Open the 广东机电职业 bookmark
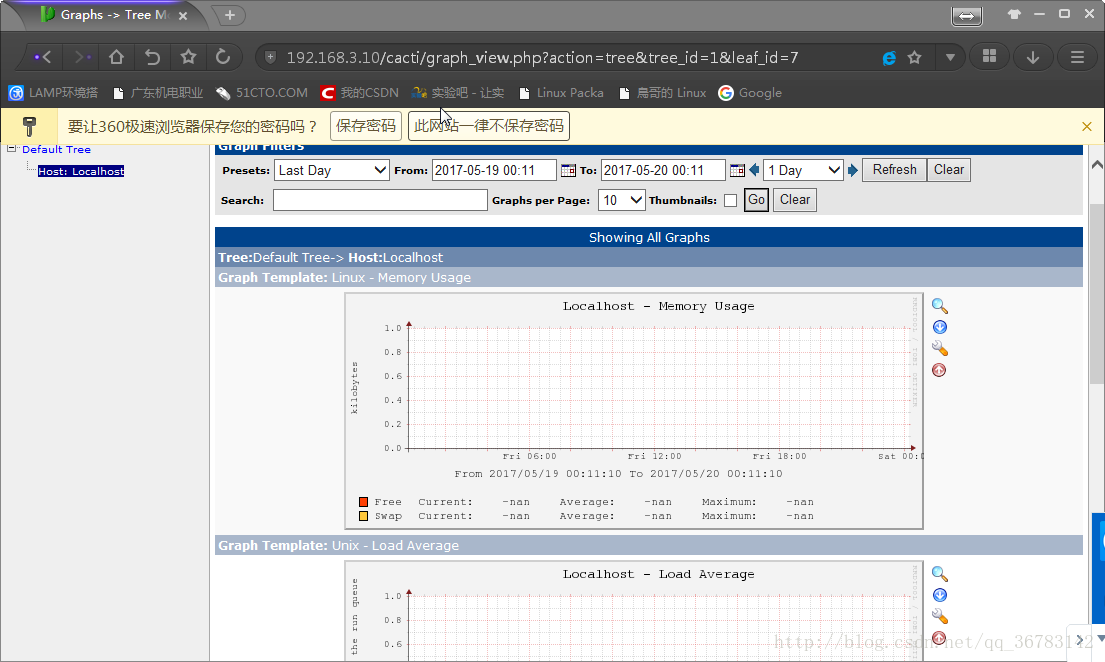The width and height of the screenshot is (1105, 662). click(x=158, y=93)
